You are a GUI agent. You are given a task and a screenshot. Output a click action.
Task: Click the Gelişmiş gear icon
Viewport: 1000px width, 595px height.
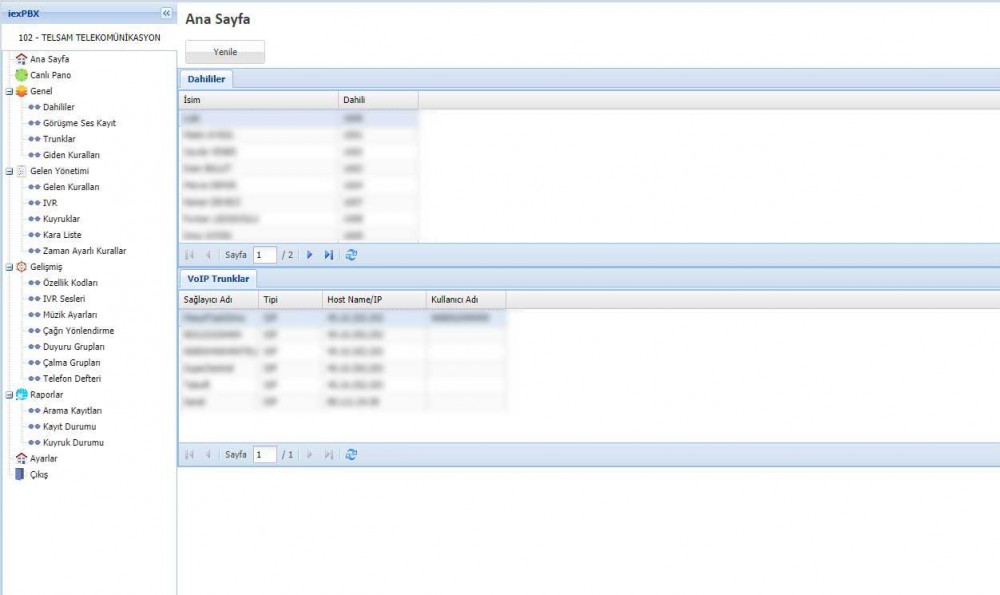click(21, 267)
